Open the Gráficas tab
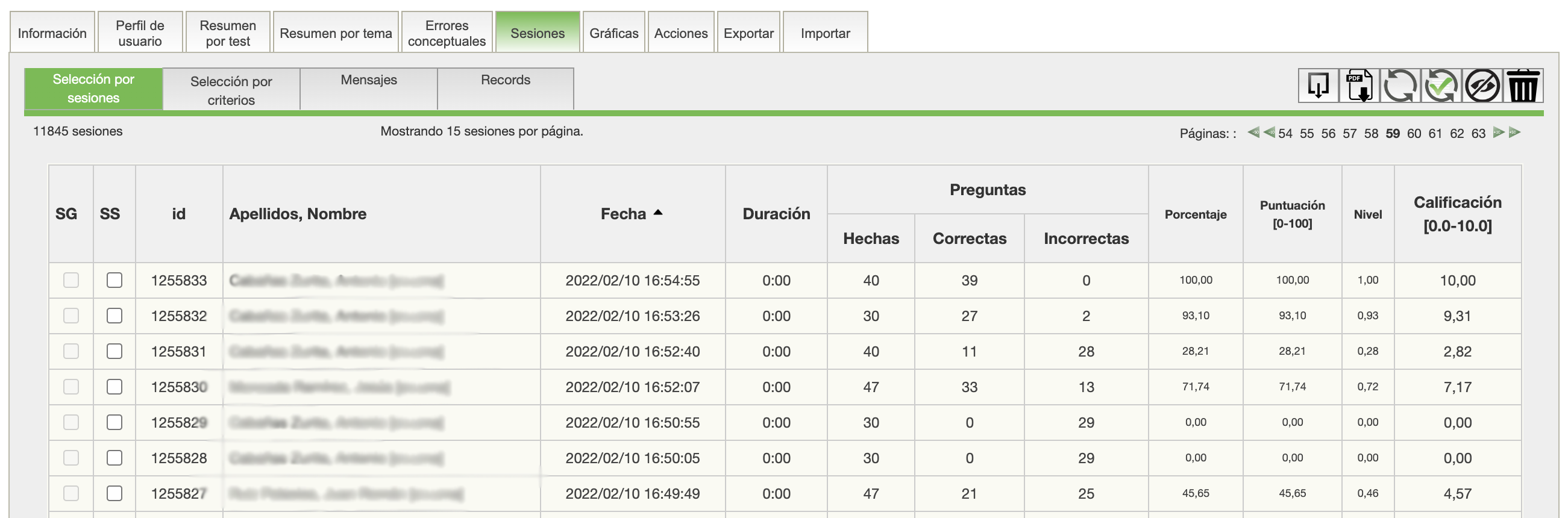 coord(613,33)
